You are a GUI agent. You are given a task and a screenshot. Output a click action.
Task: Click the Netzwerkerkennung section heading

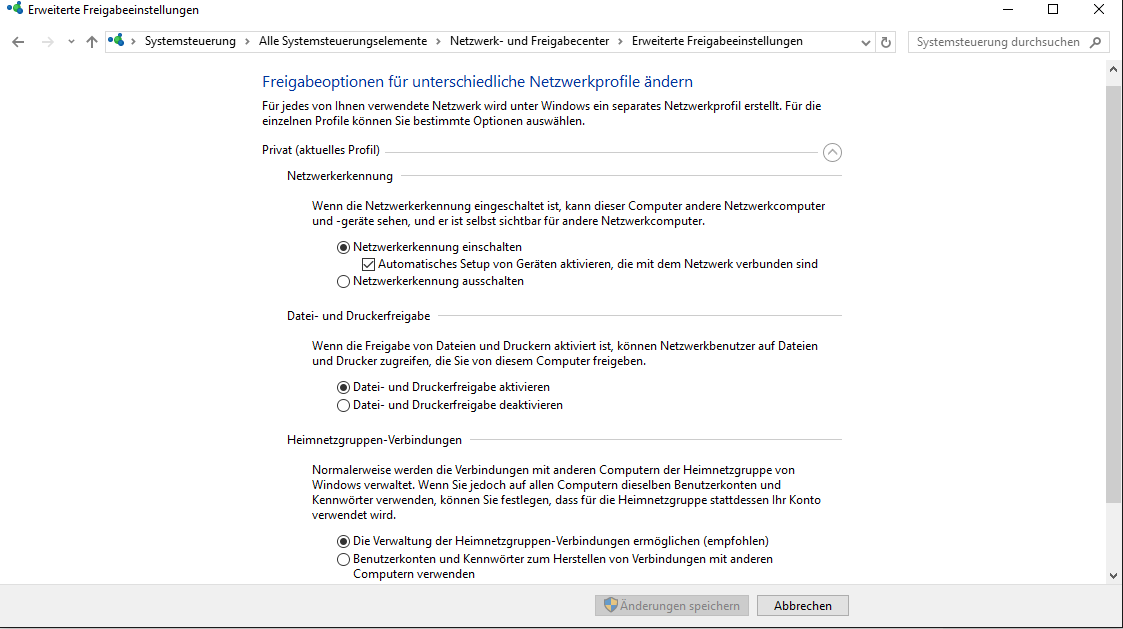(x=340, y=176)
